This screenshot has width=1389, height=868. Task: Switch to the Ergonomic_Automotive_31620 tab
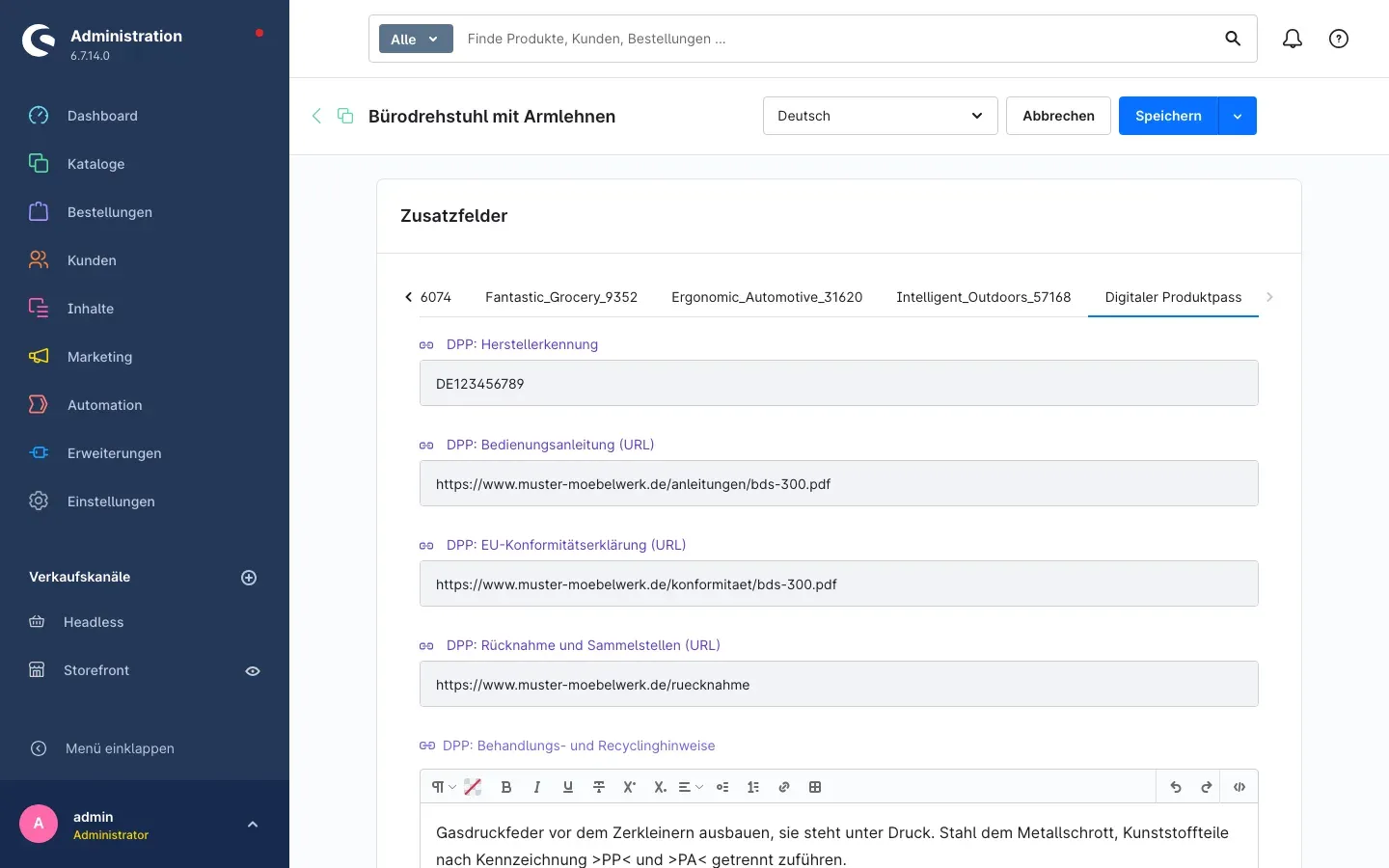(x=767, y=297)
